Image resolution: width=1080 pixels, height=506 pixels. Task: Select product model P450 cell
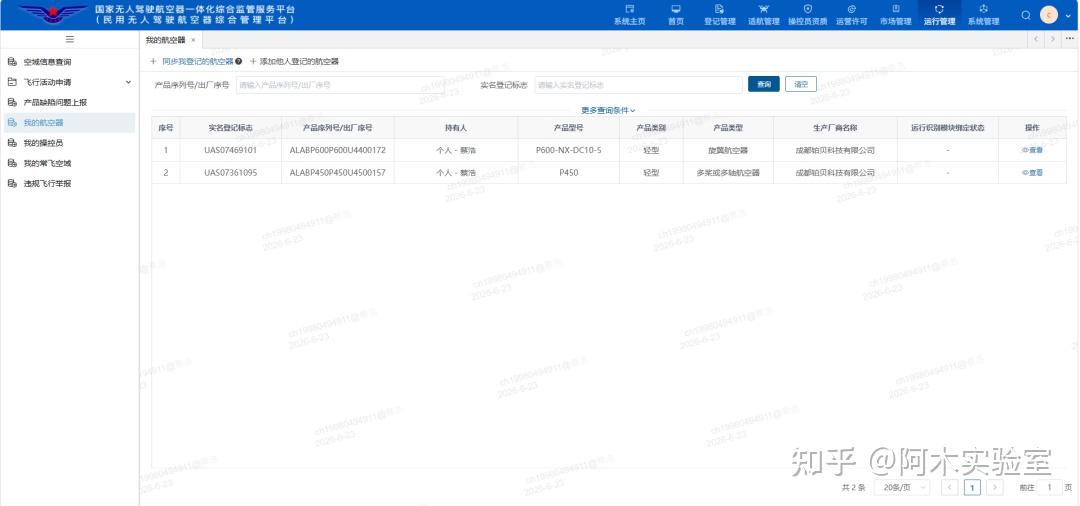click(568, 173)
